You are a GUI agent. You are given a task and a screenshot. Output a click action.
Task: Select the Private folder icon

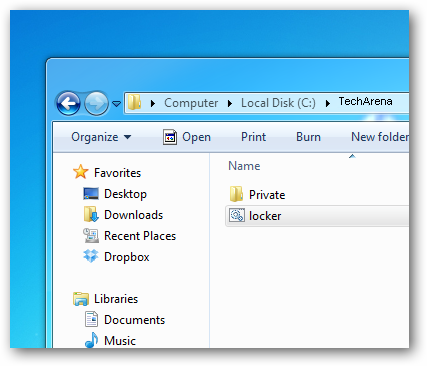pyautogui.click(x=236, y=194)
